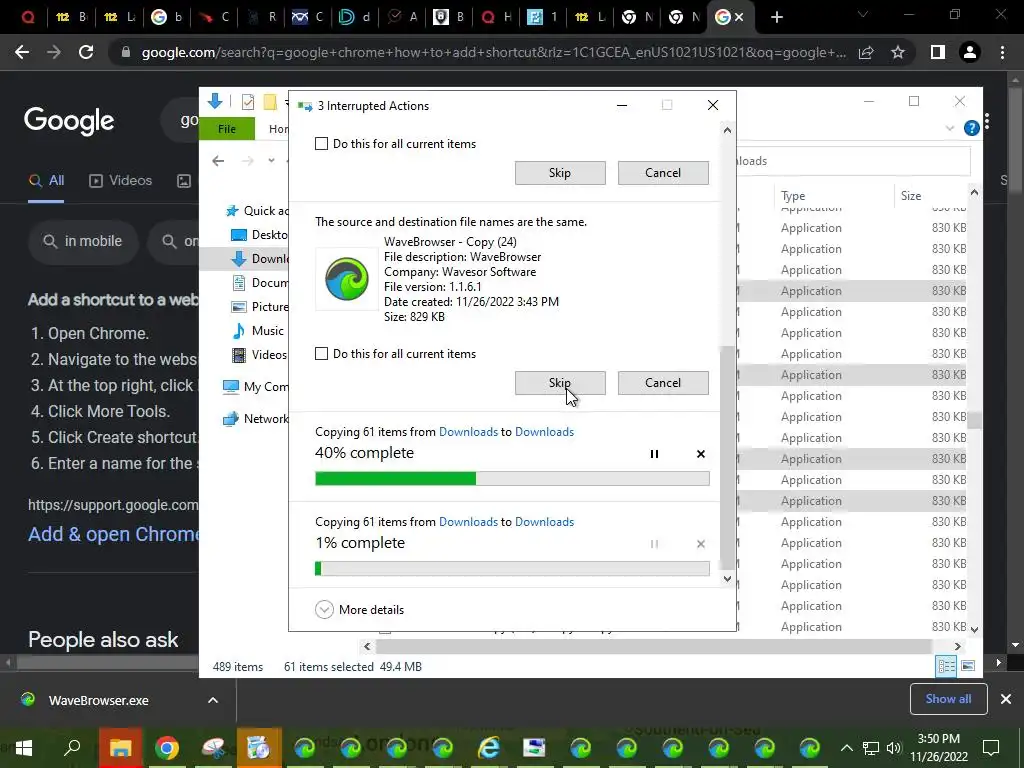This screenshot has width=1024, height=768.
Task: Open Chrome tab search dropdown
Action: pos(863,14)
